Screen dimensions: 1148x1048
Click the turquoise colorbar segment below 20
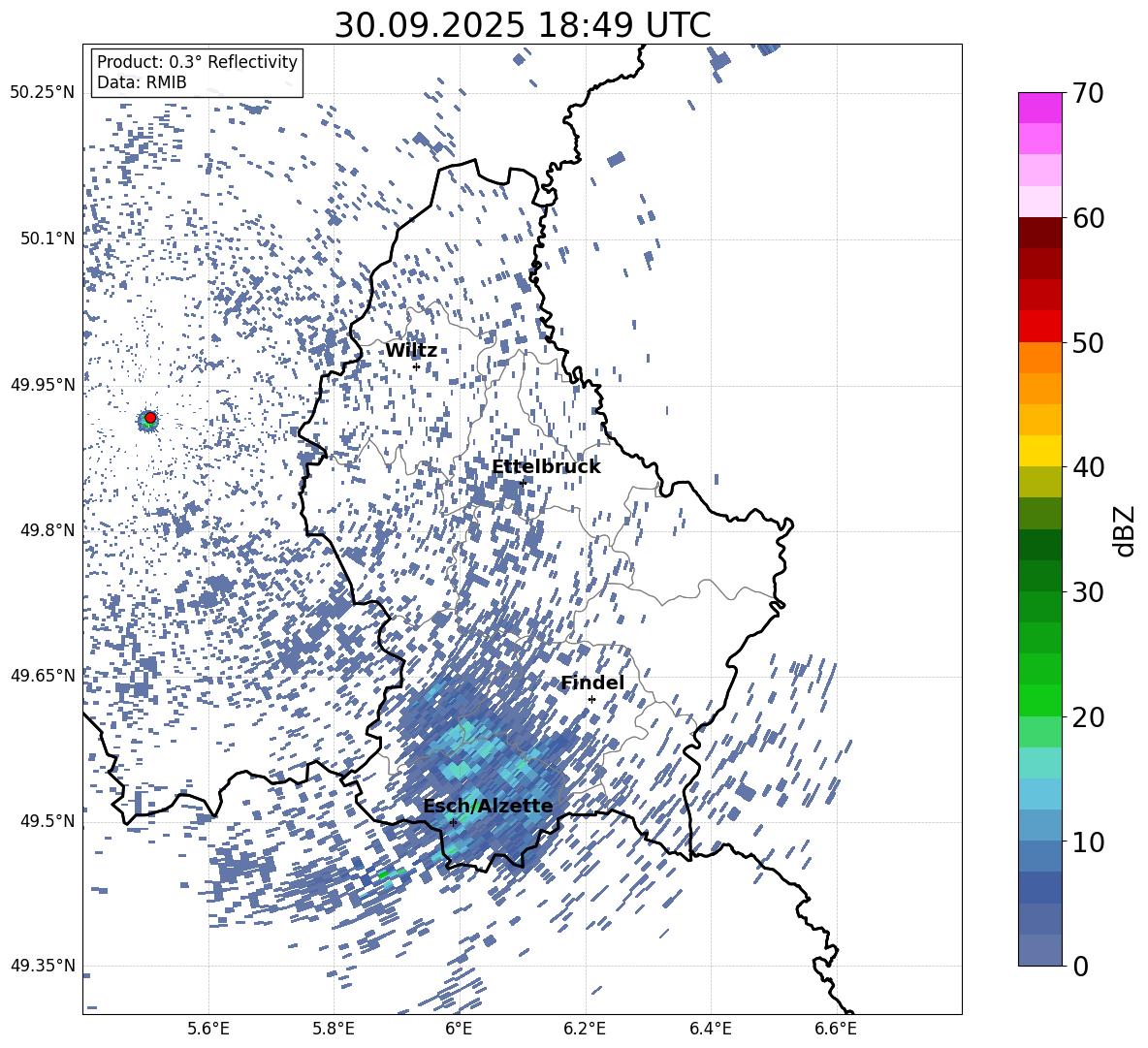pyautogui.click(x=1040, y=763)
